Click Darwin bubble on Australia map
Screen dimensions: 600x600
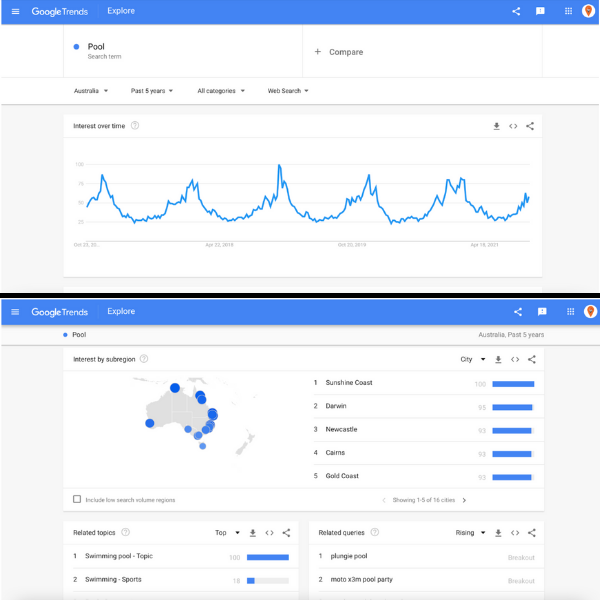175,388
